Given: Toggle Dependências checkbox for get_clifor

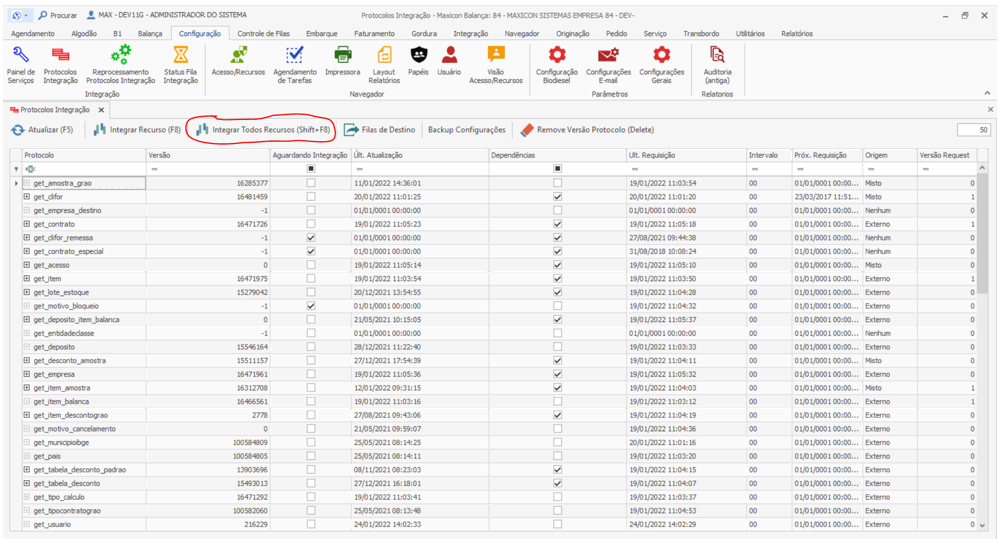Looking at the screenshot, I should [558, 197].
